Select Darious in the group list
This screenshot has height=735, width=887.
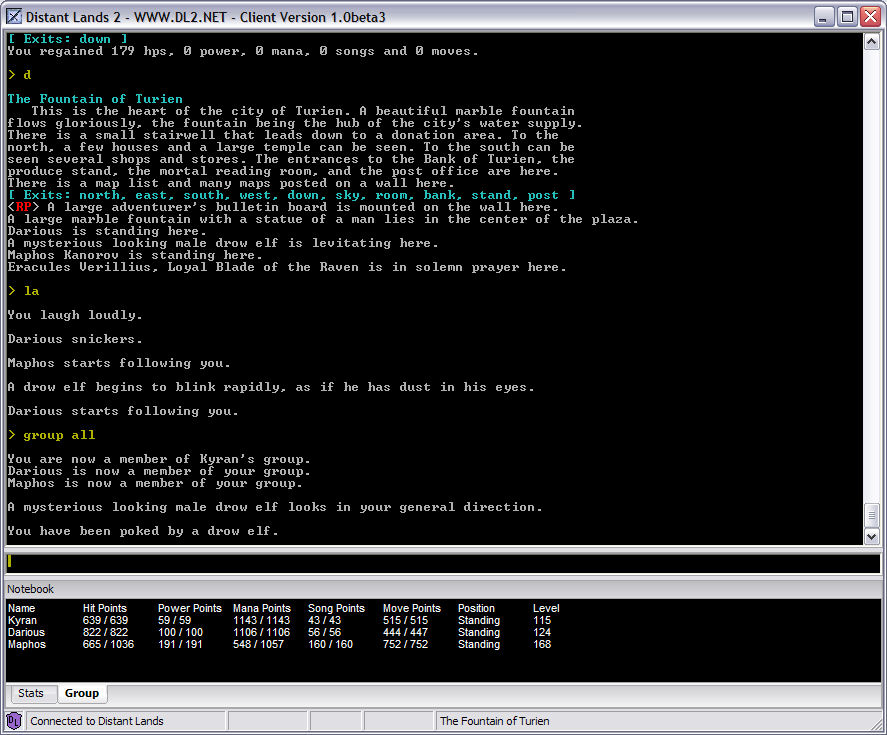point(28,632)
